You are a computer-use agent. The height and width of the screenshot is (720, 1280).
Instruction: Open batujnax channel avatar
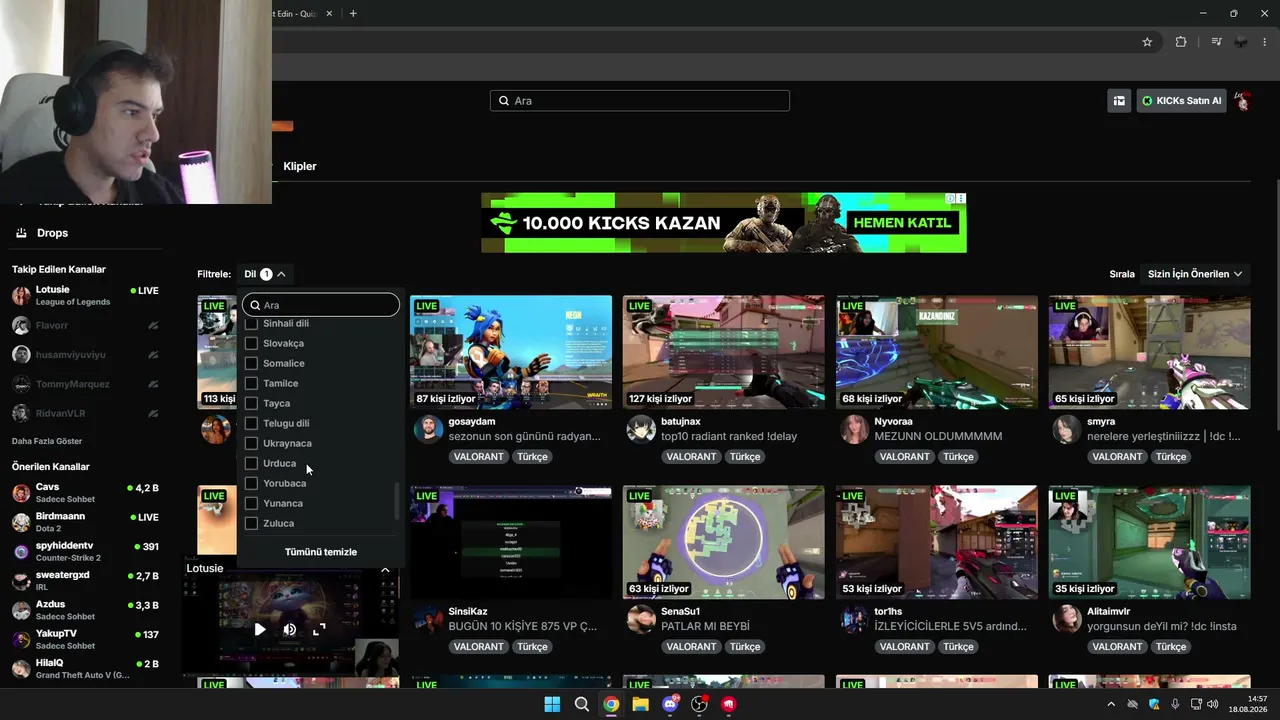click(x=641, y=430)
